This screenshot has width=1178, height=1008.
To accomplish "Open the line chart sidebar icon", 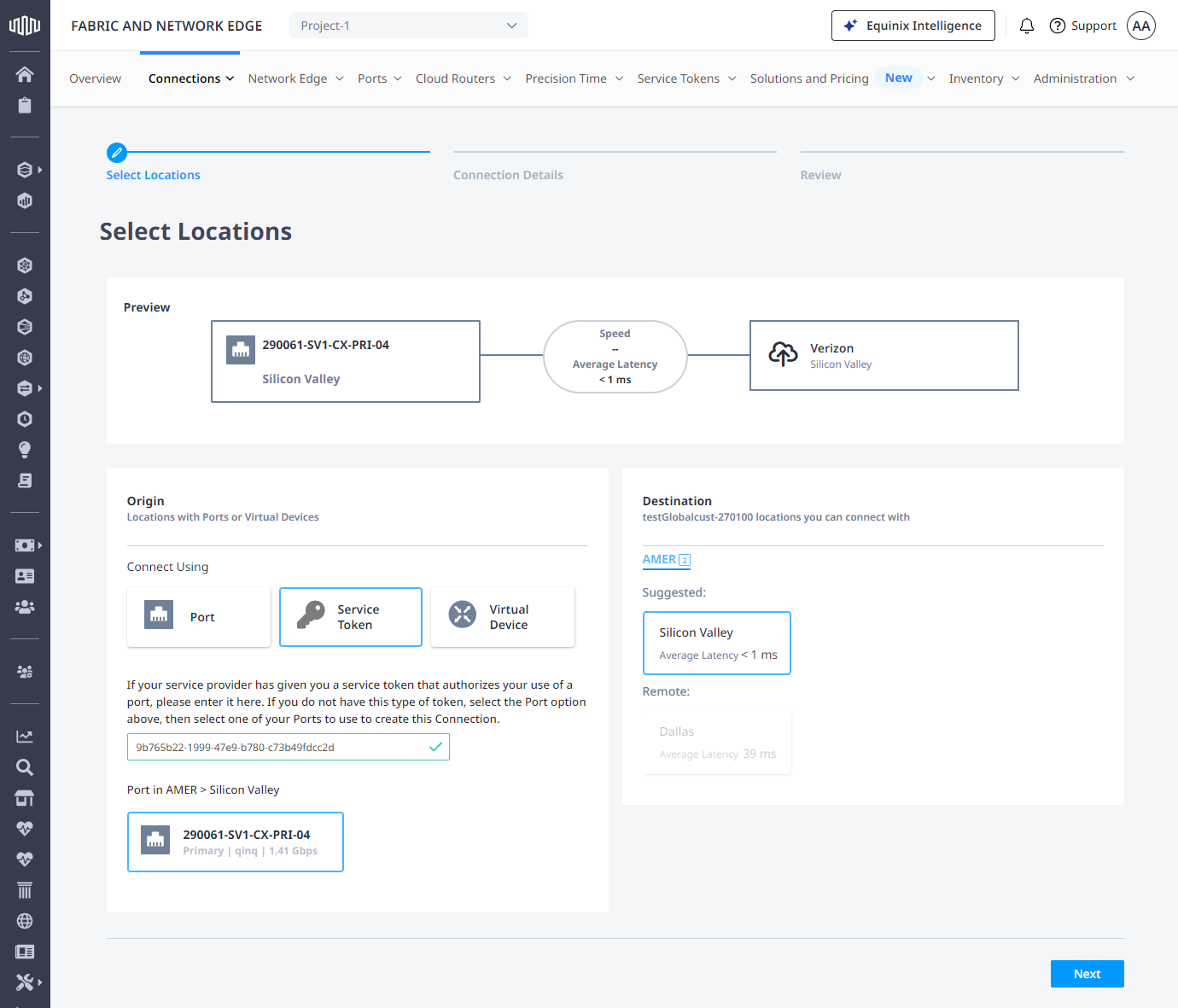I will [x=25, y=737].
